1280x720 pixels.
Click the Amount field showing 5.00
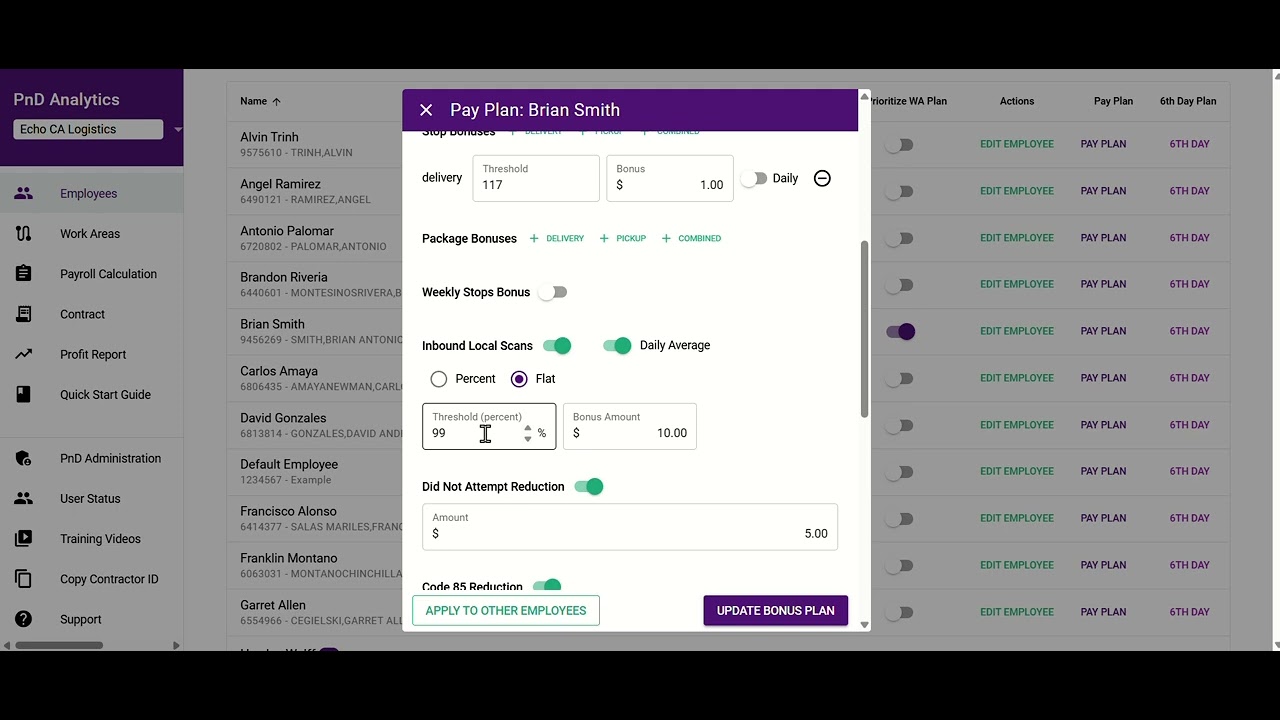pos(630,527)
